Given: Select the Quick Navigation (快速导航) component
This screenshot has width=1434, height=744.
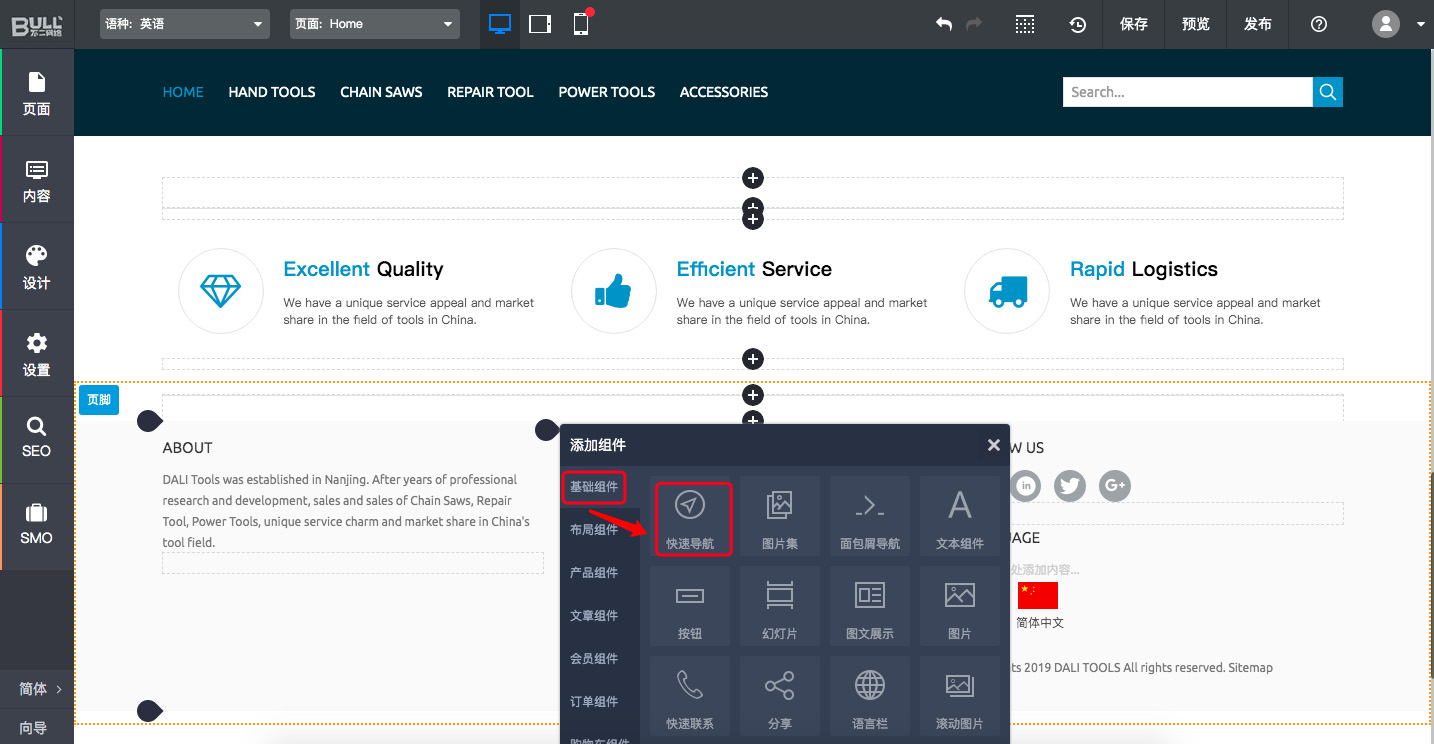Looking at the screenshot, I should pos(692,518).
